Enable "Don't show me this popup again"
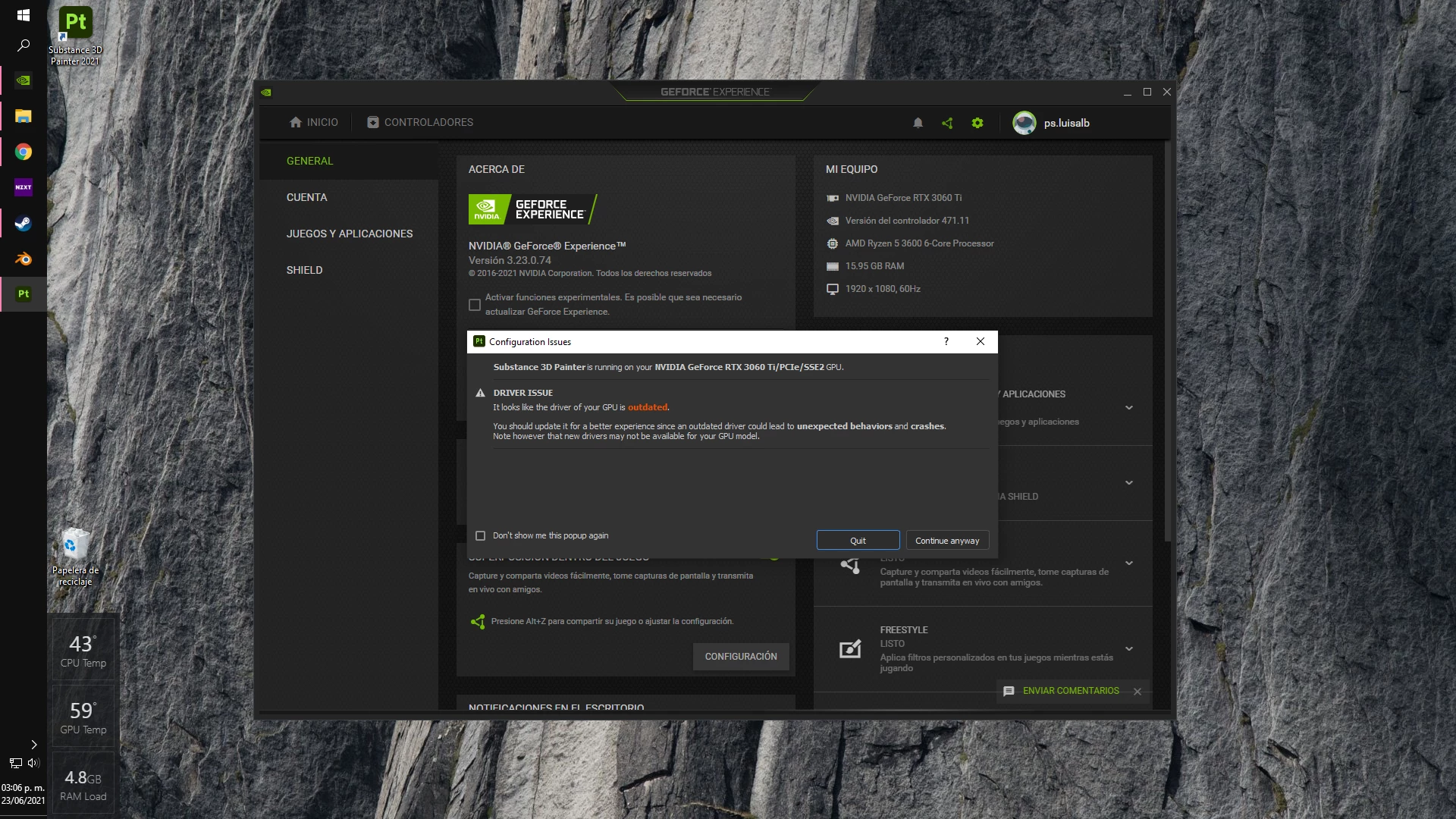Viewport: 1456px width, 819px height. click(x=480, y=536)
